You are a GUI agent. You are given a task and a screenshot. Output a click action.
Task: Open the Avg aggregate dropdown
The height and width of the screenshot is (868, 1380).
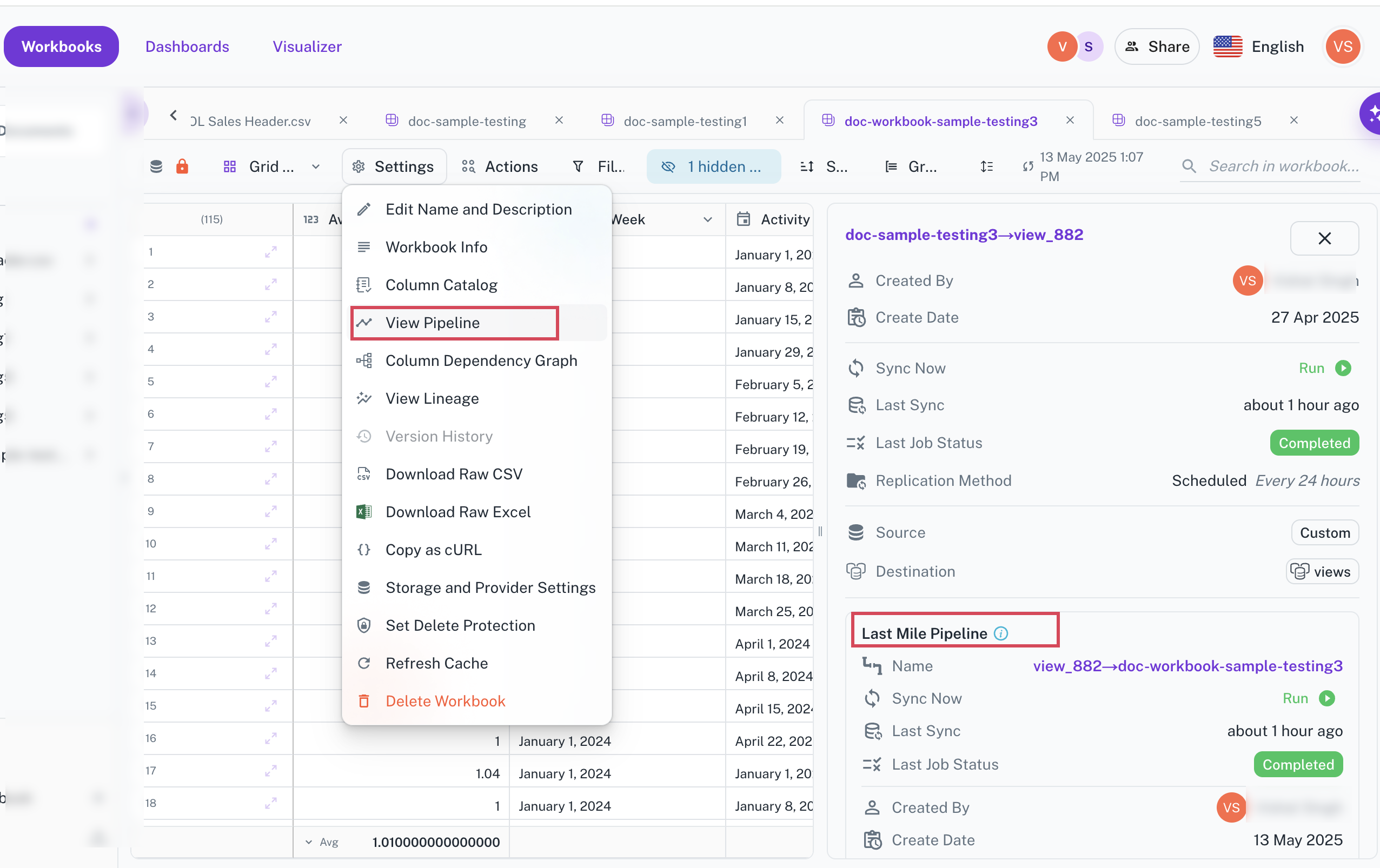point(322,842)
